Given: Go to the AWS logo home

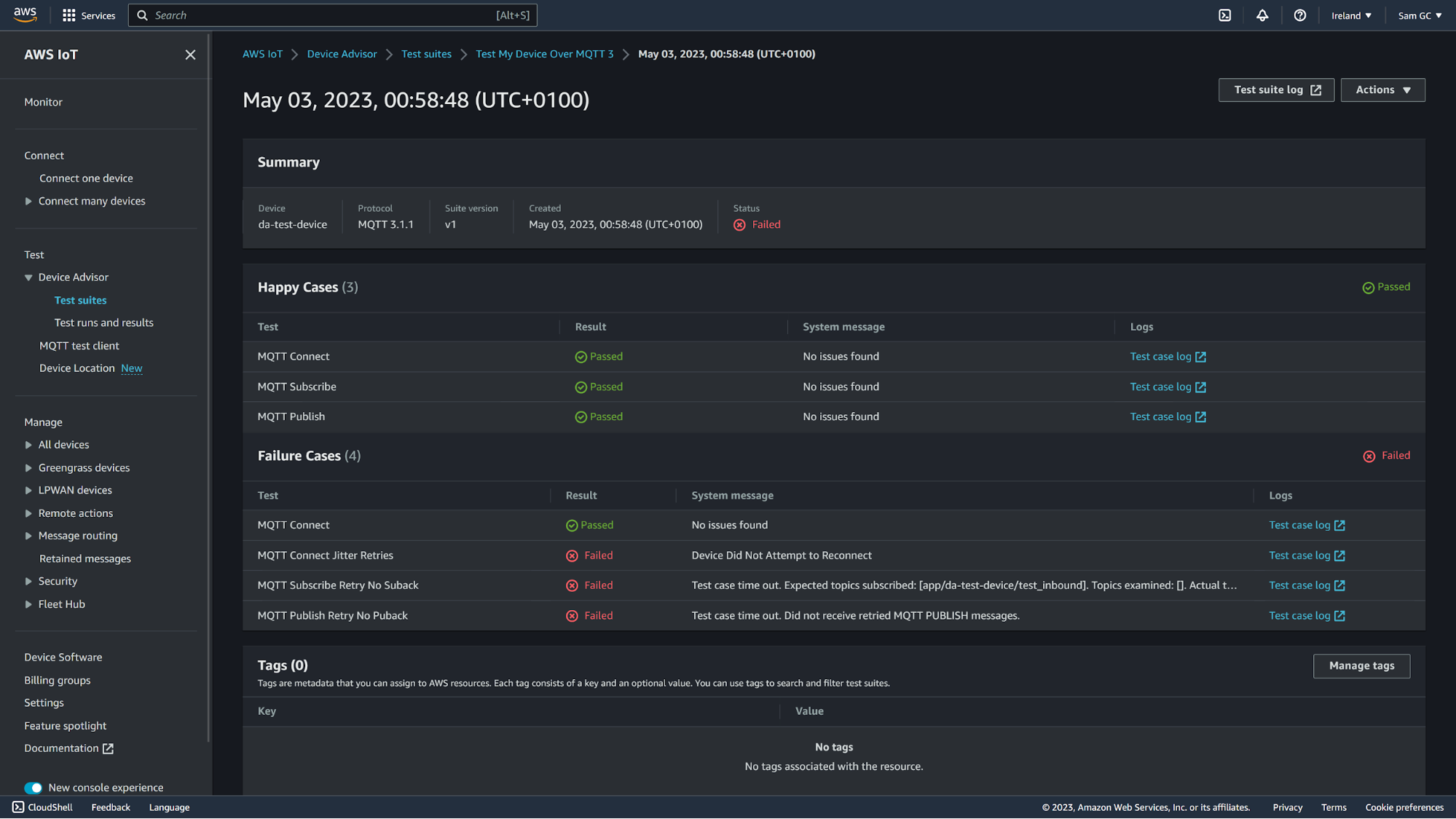Looking at the screenshot, I should click(x=25, y=15).
